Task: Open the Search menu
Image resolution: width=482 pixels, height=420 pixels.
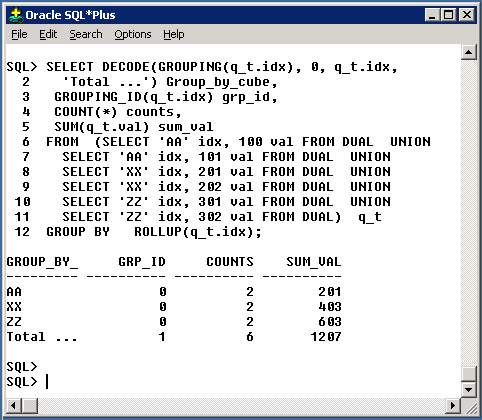Action: pyautogui.click(x=86, y=34)
